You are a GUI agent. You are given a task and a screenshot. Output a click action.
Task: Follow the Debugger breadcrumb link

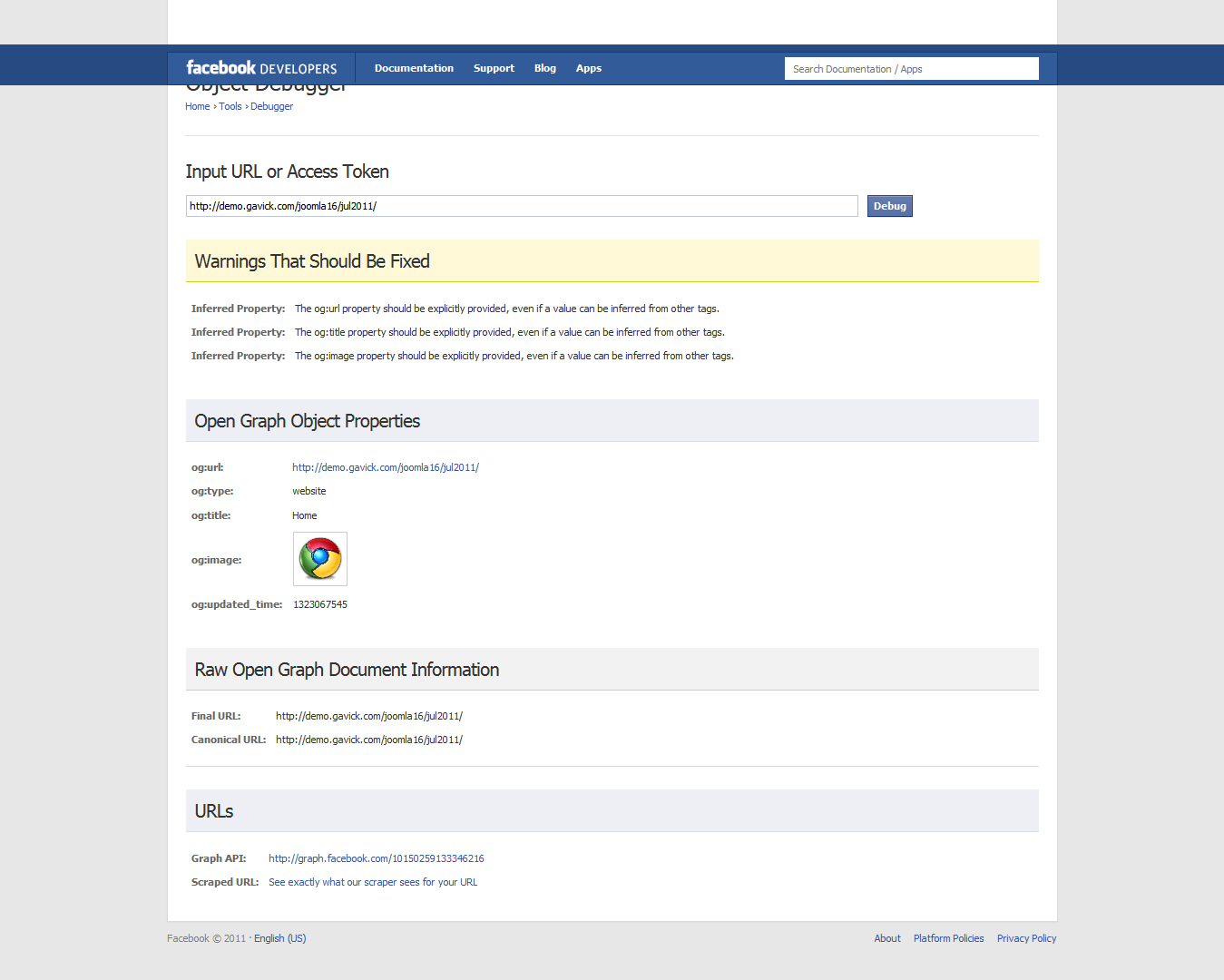271,106
